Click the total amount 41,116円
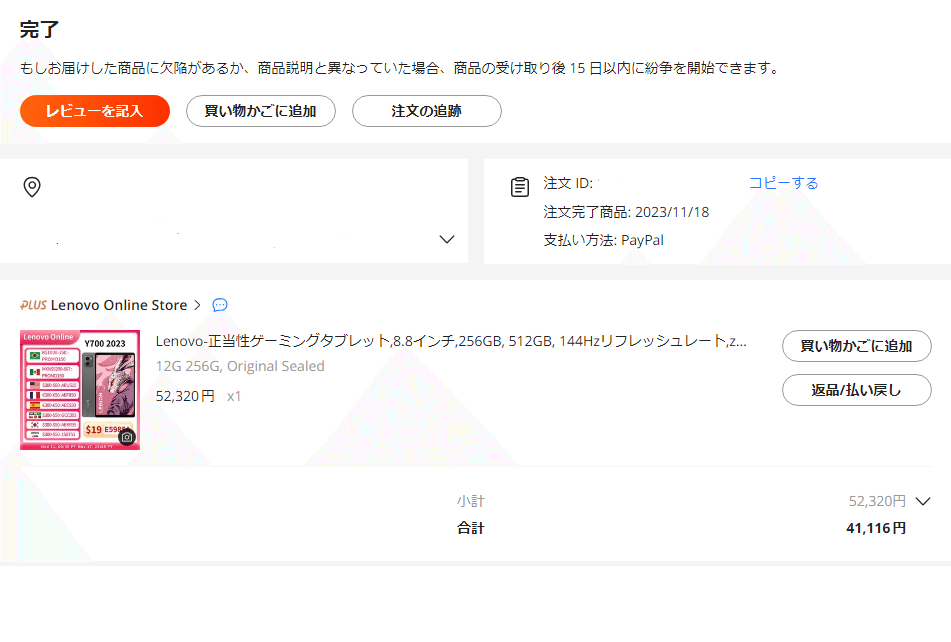The height and width of the screenshot is (642, 951). pyautogui.click(x=876, y=528)
